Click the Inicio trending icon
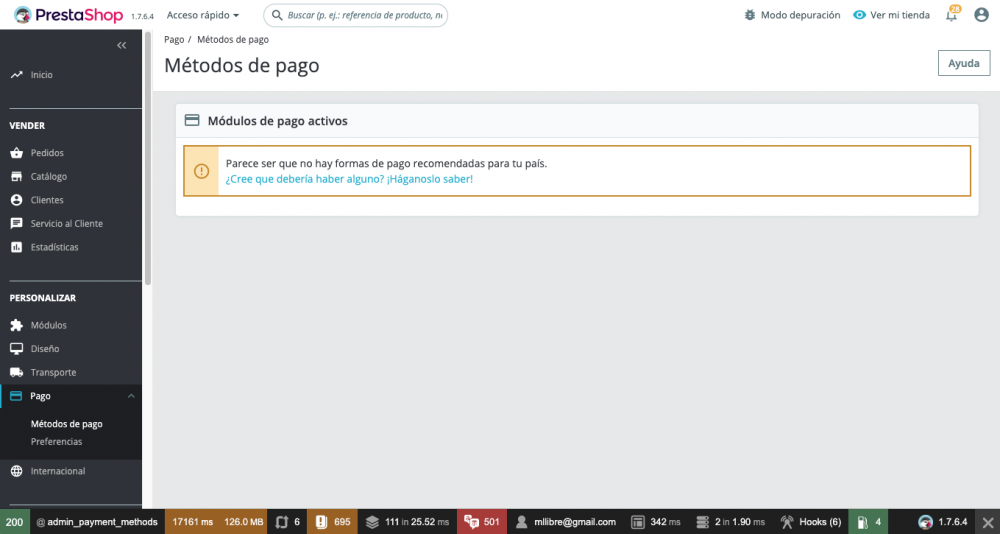 click(17, 75)
